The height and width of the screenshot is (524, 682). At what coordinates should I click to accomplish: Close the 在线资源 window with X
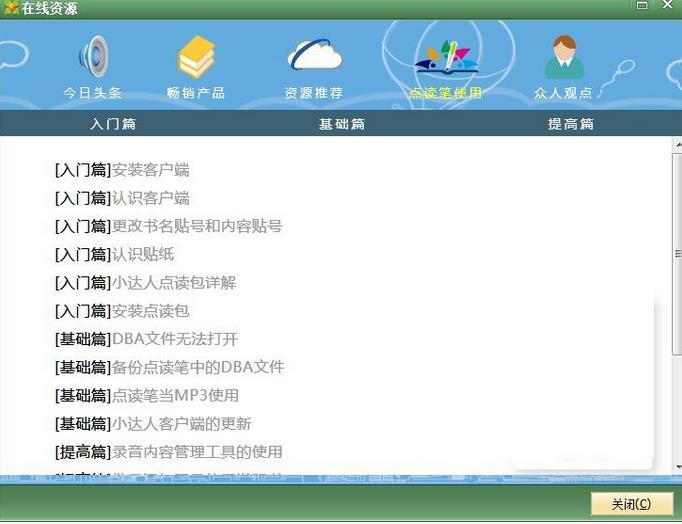667,5
